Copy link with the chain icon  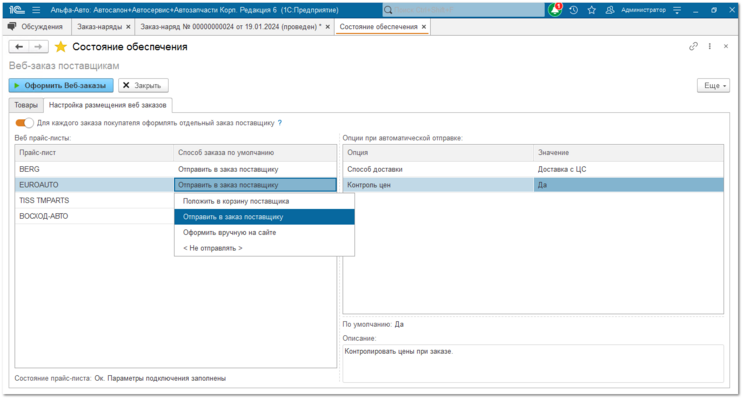point(693,46)
